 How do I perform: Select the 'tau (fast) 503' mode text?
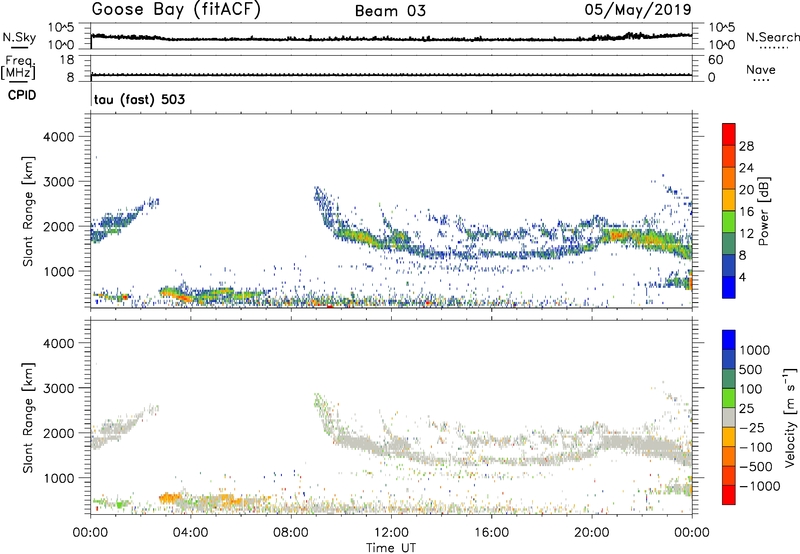[139, 99]
